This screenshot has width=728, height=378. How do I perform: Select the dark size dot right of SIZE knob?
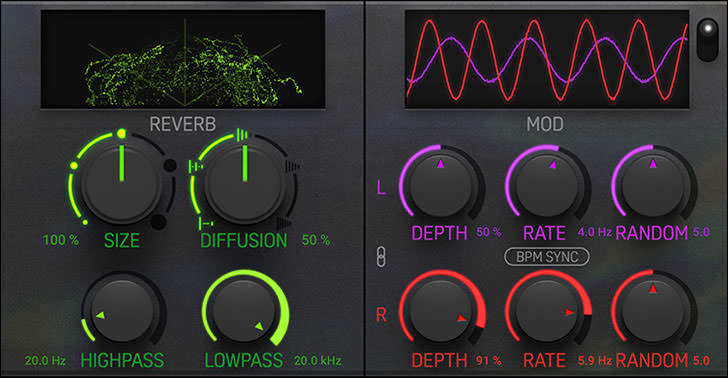pos(170,165)
